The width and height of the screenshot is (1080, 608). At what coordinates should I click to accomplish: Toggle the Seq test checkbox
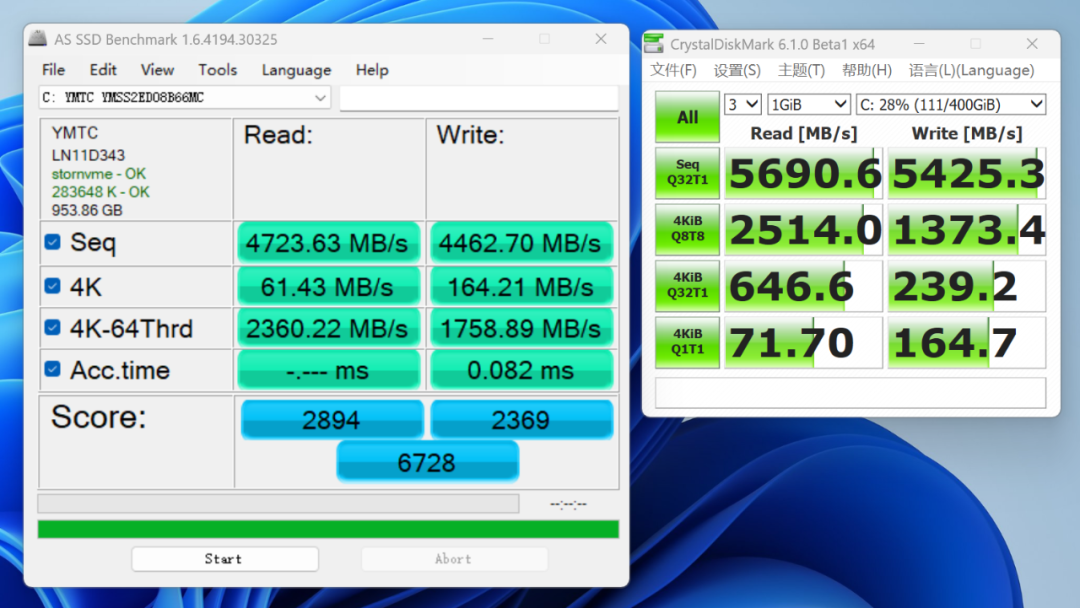pos(52,242)
